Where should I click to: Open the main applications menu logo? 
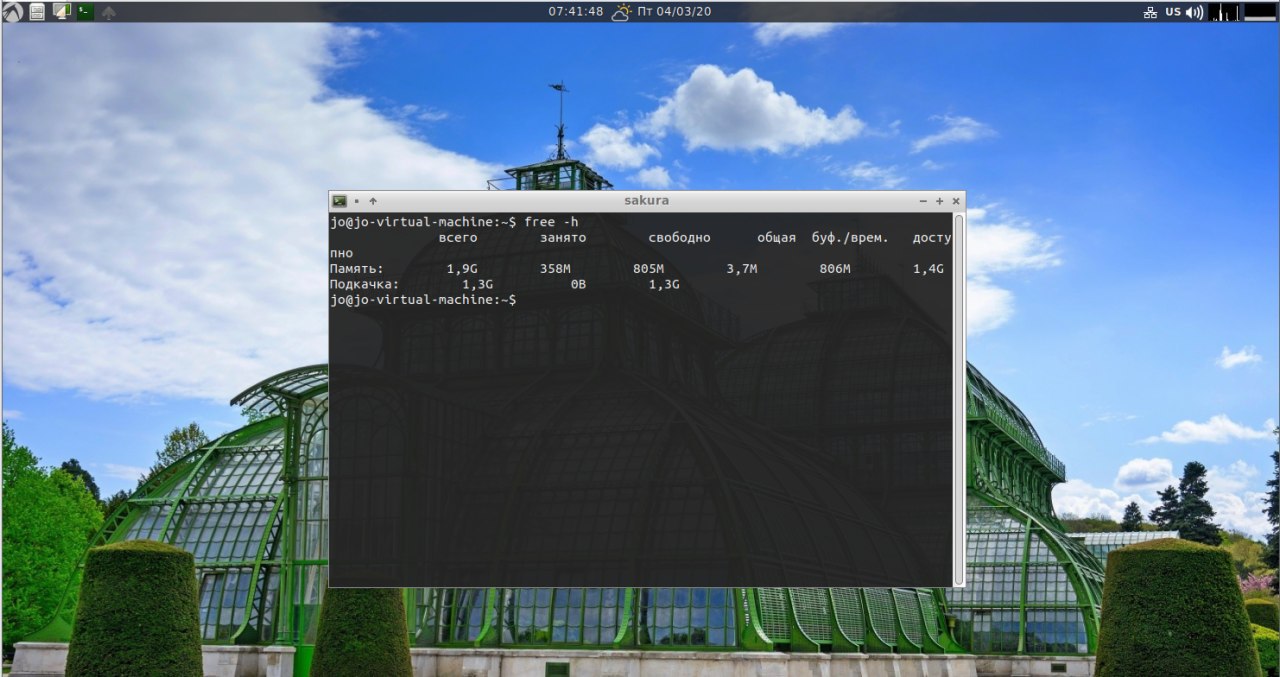pyautogui.click(x=13, y=12)
